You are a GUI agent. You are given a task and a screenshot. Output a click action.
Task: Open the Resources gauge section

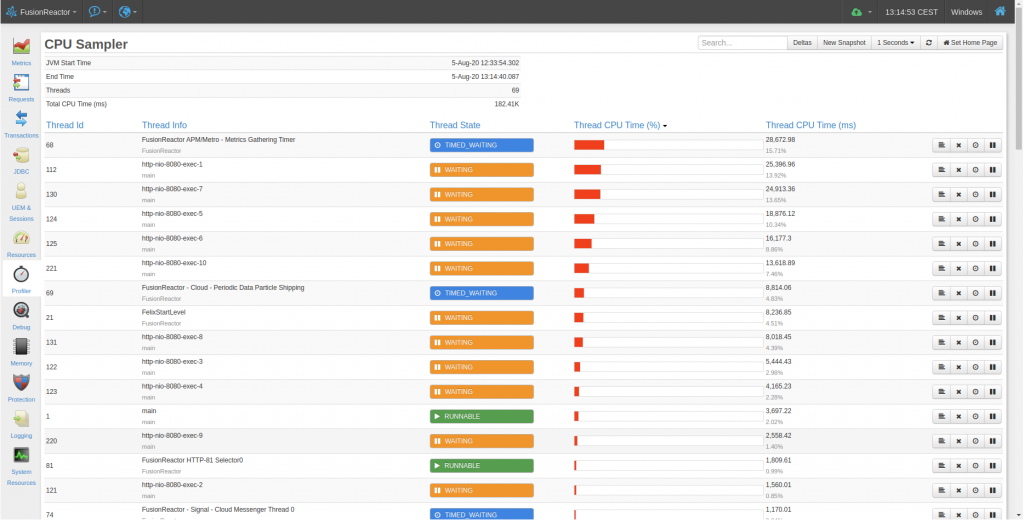(x=21, y=244)
